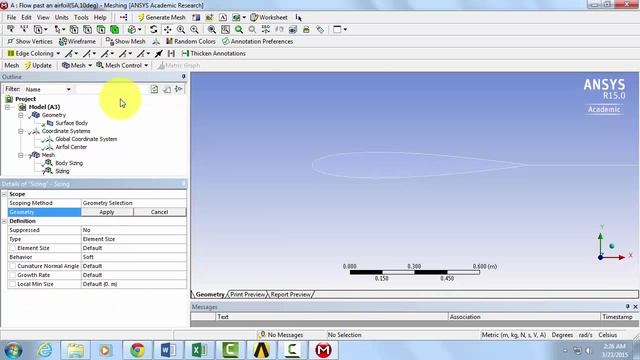Open the Units menu
The width and height of the screenshot is (640, 360).
click(61, 18)
